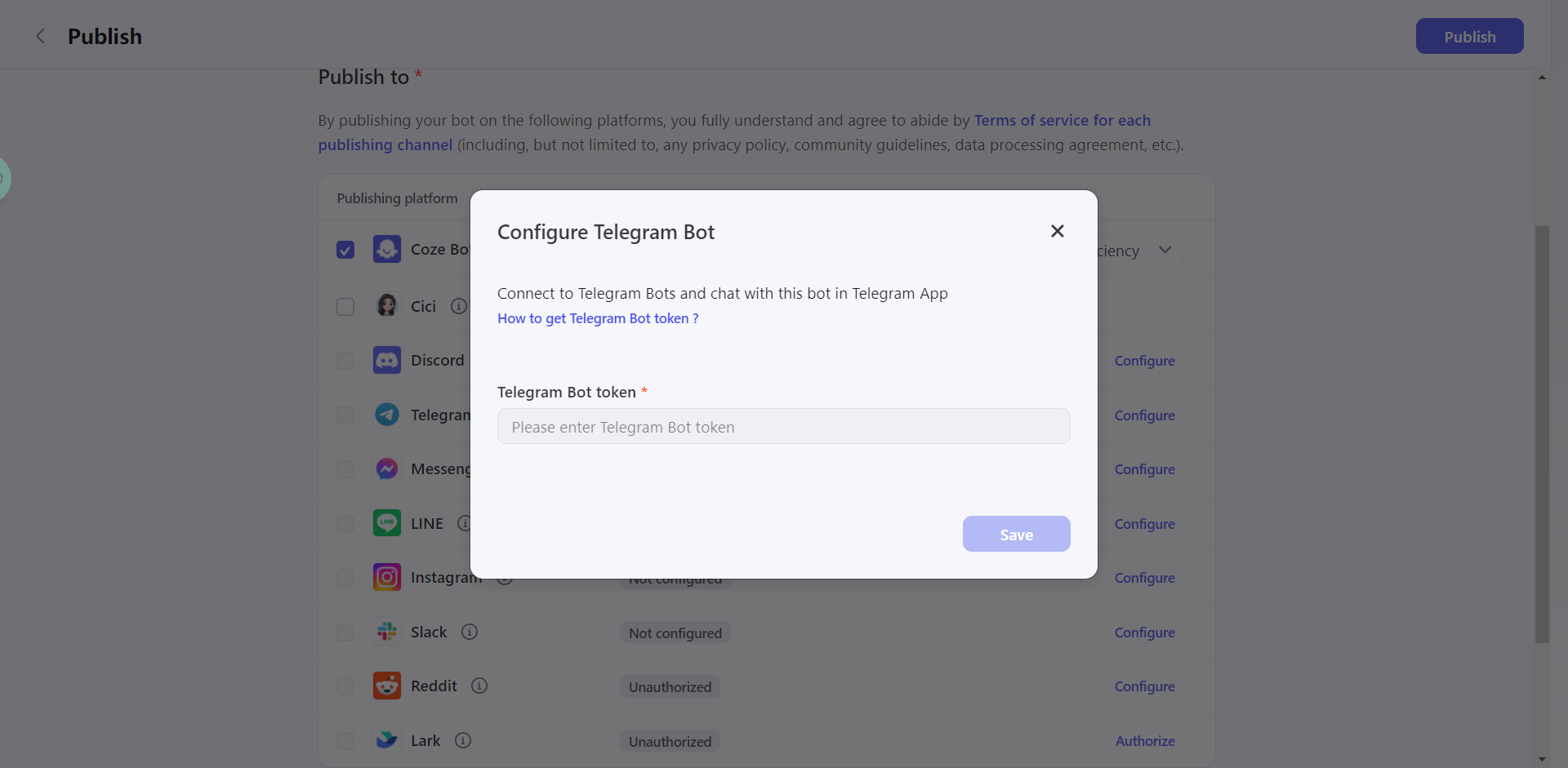Click the Telegram paper plane icon

(387, 415)
